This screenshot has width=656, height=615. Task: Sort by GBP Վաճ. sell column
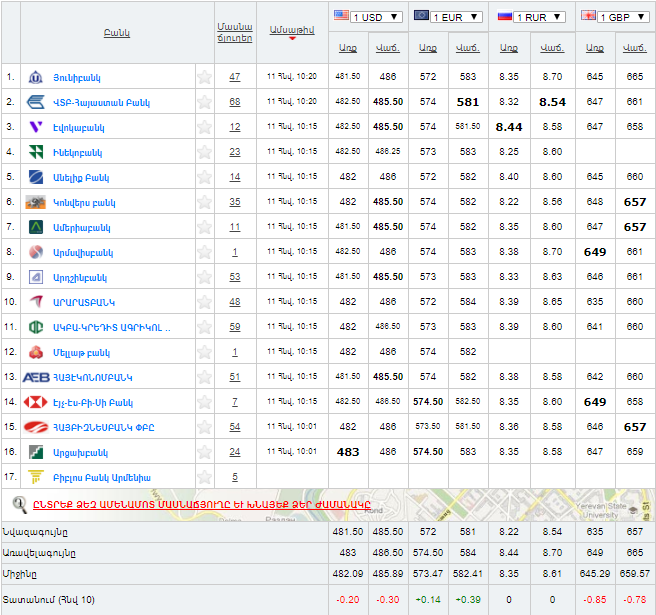[x=635, y=48]
